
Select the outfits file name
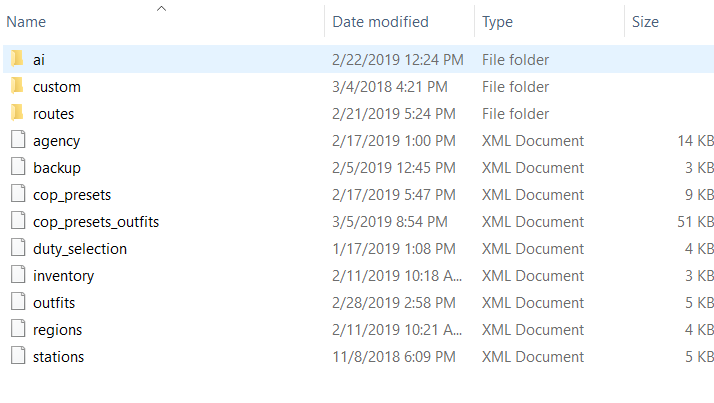click(x=54, y=303)
